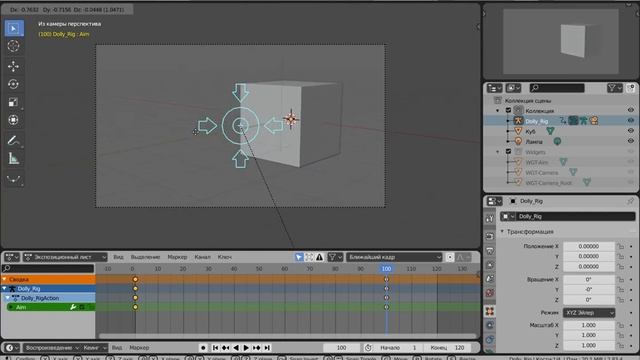This screenshot has width=640, height=360.
Task: Open the Экспозиционный лист mode dropdown
Action: point(65,257)
